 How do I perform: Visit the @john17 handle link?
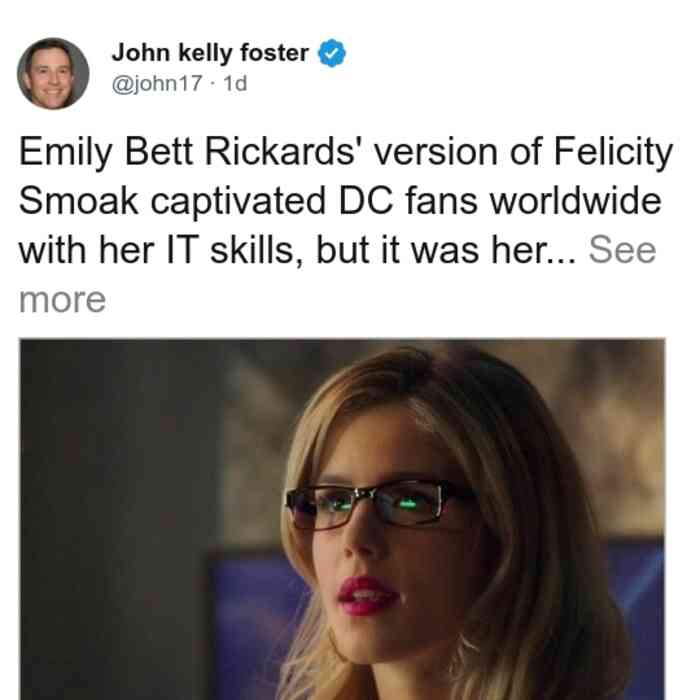157,83
